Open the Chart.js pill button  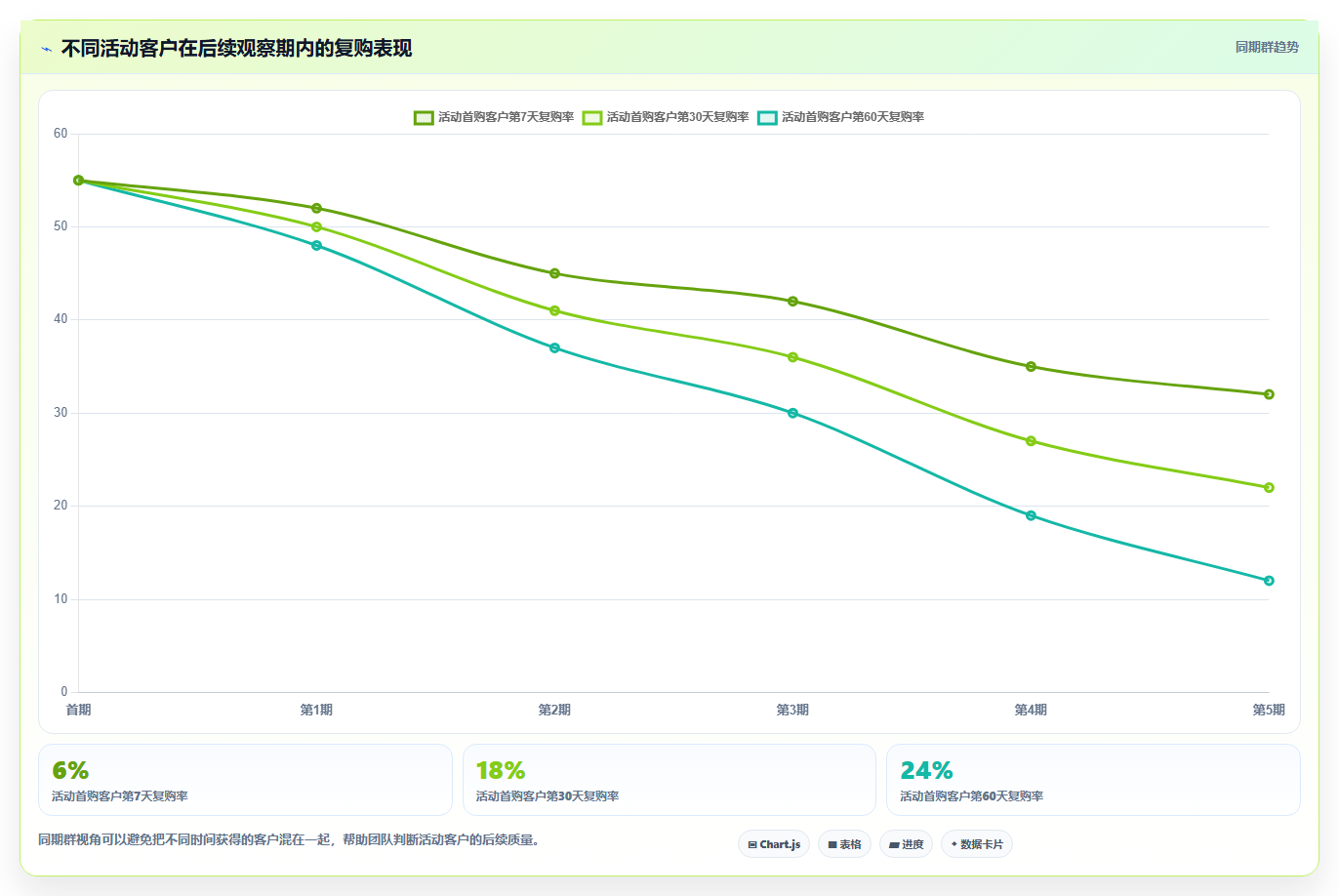(x=774, y=844)
